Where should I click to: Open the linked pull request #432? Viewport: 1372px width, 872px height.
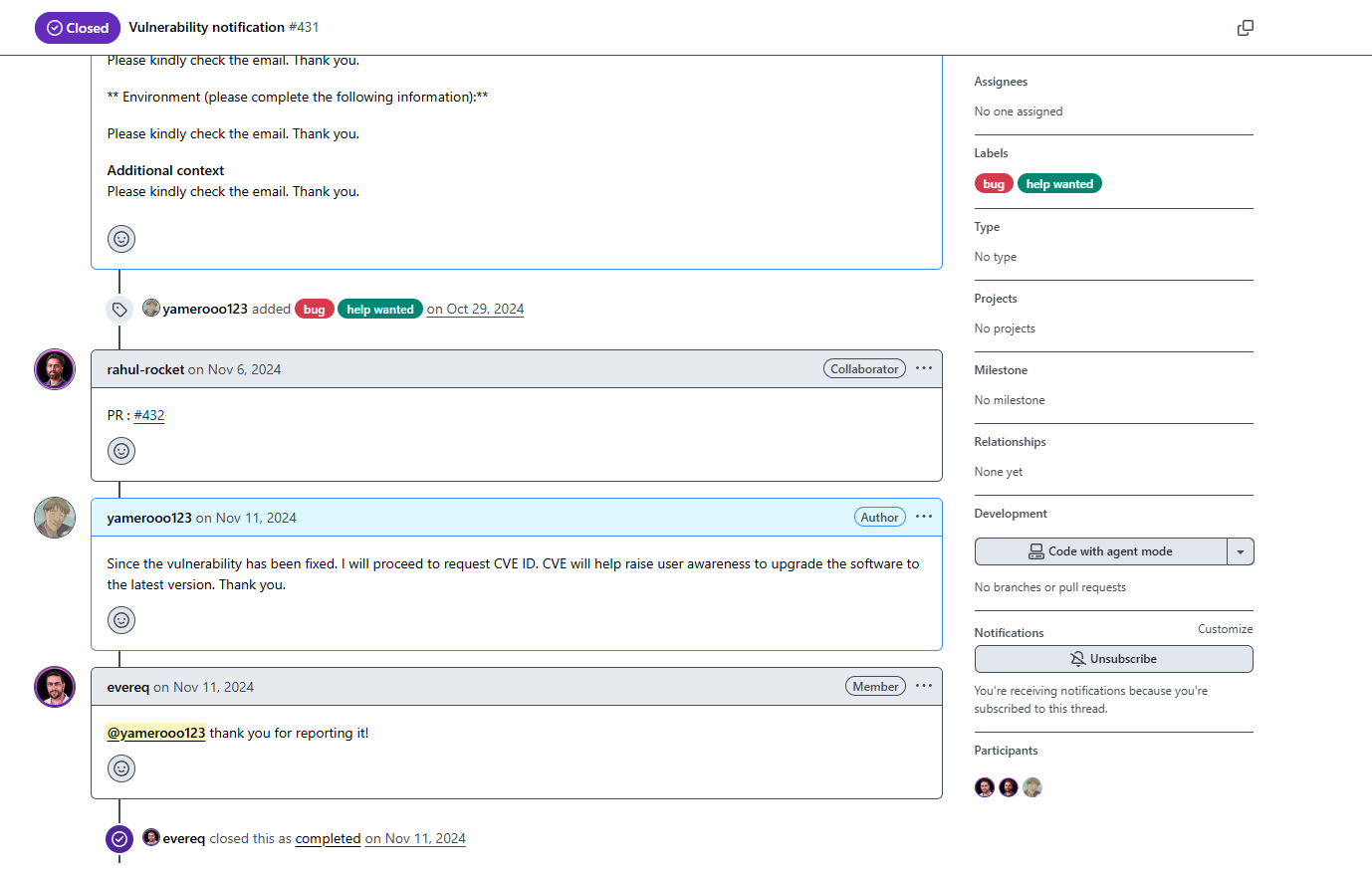pos(149,415)
